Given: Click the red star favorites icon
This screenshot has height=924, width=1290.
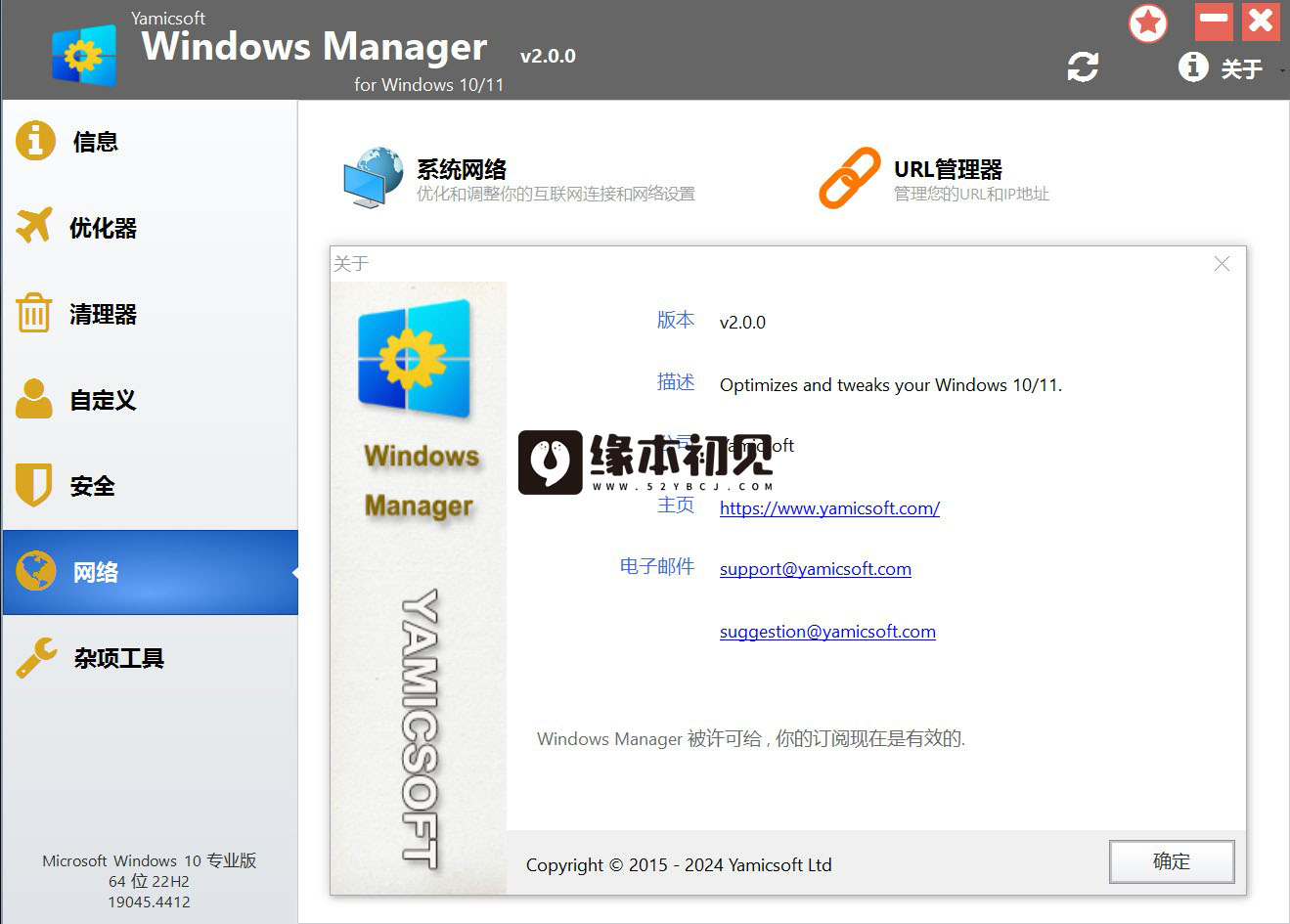Looking at the screenshot, I should click(1148, 22).
